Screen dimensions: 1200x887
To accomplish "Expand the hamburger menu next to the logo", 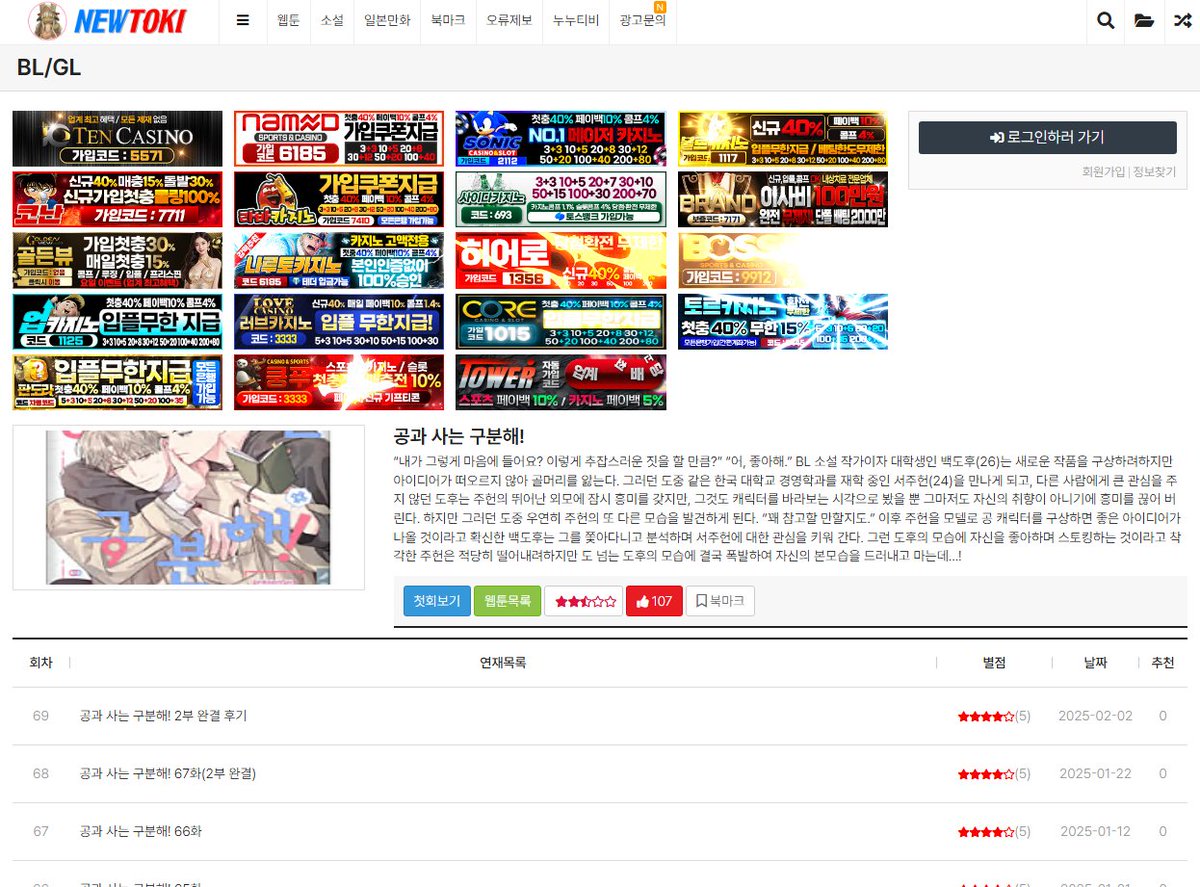I will [x=242, y=20].
